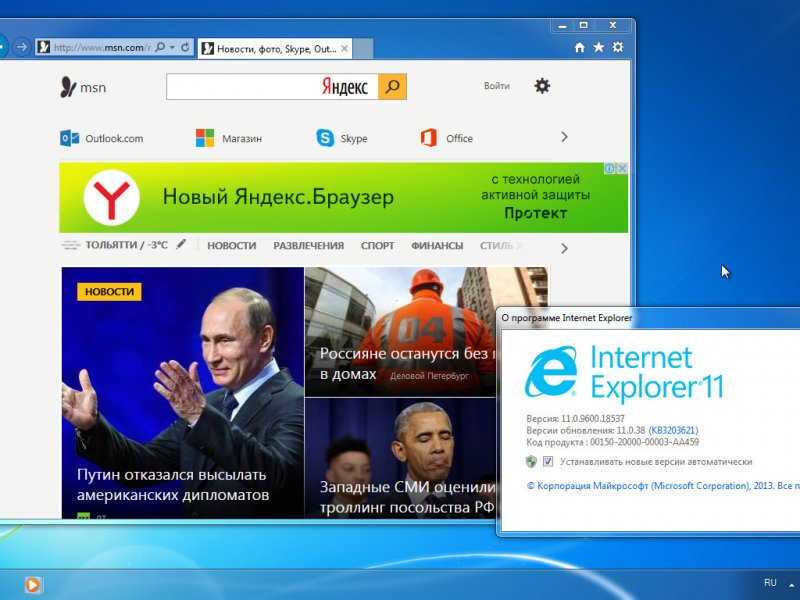Open the KB3203621 update link
Image resolution: width=800 pixels, height=600 pixels.
673,430
